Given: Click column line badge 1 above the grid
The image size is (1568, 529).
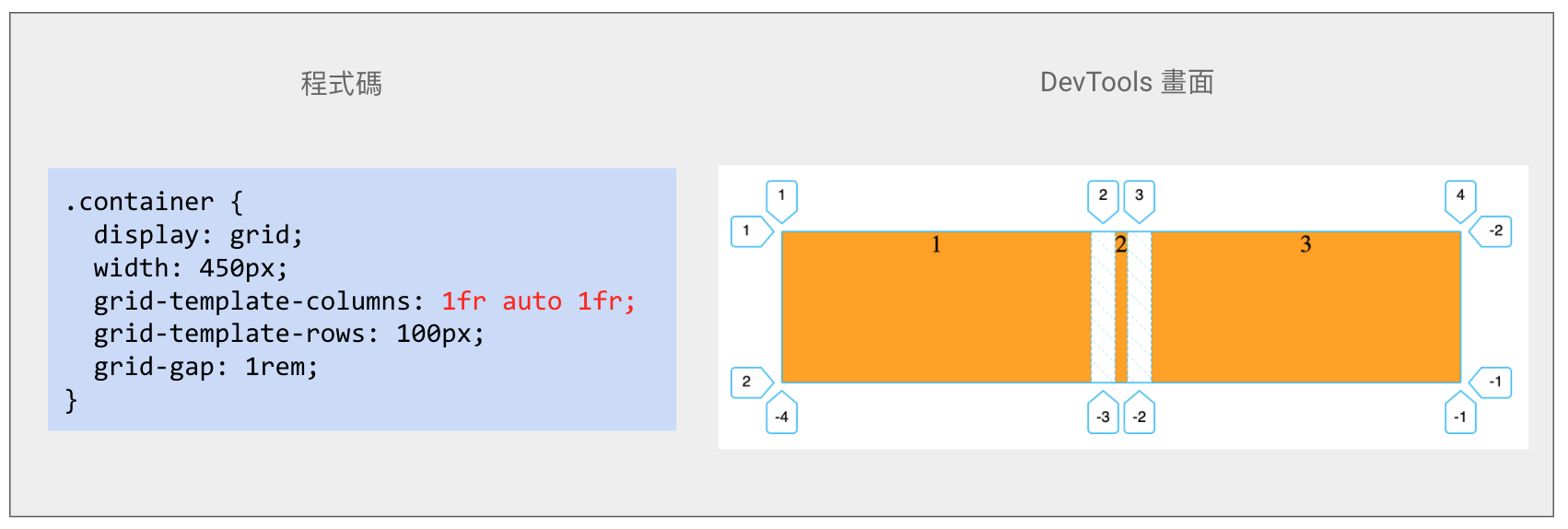Looking at the screenshot, I should 781,196.
